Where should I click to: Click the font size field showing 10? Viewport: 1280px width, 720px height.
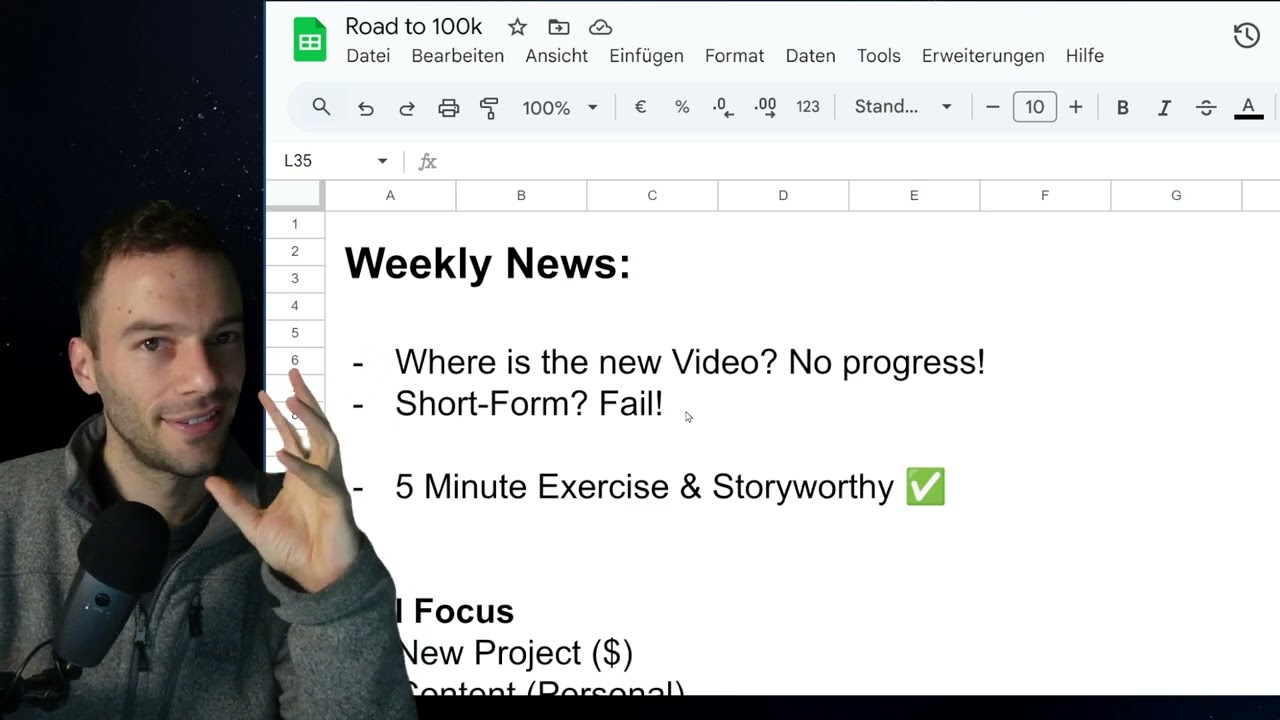(x=1034, y=107)
